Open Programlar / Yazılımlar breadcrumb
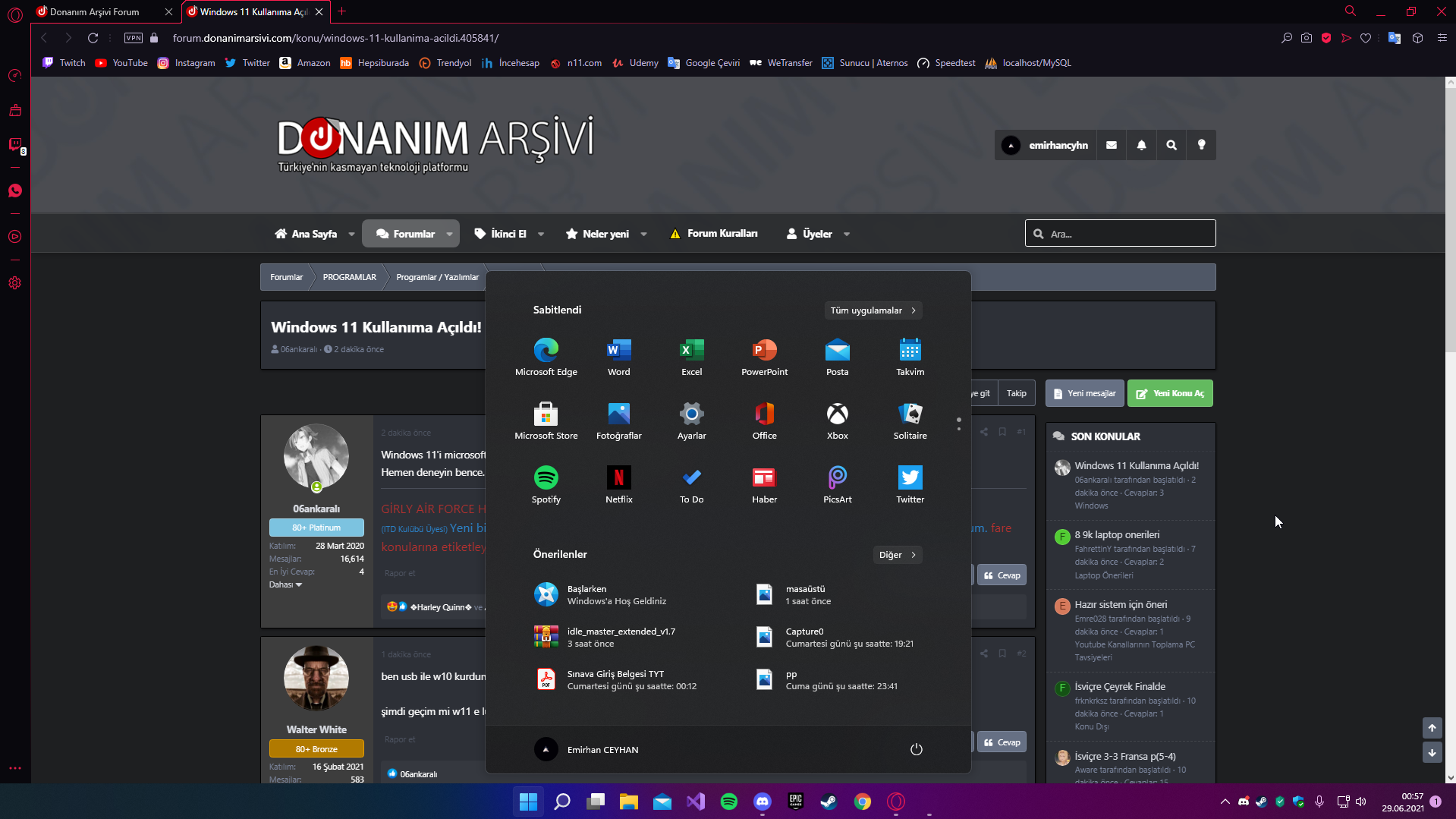This screenshot has height=819, width=1456. point(438,277)
